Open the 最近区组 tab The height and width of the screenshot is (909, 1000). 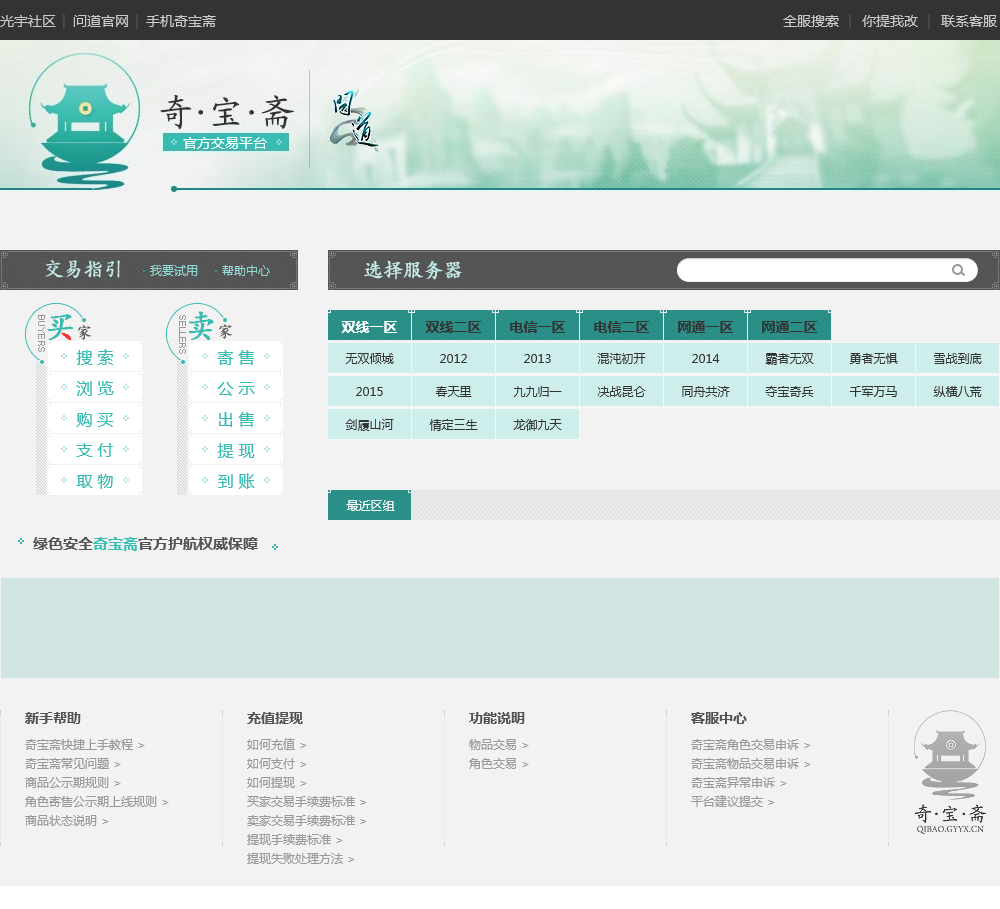[369, 505]
